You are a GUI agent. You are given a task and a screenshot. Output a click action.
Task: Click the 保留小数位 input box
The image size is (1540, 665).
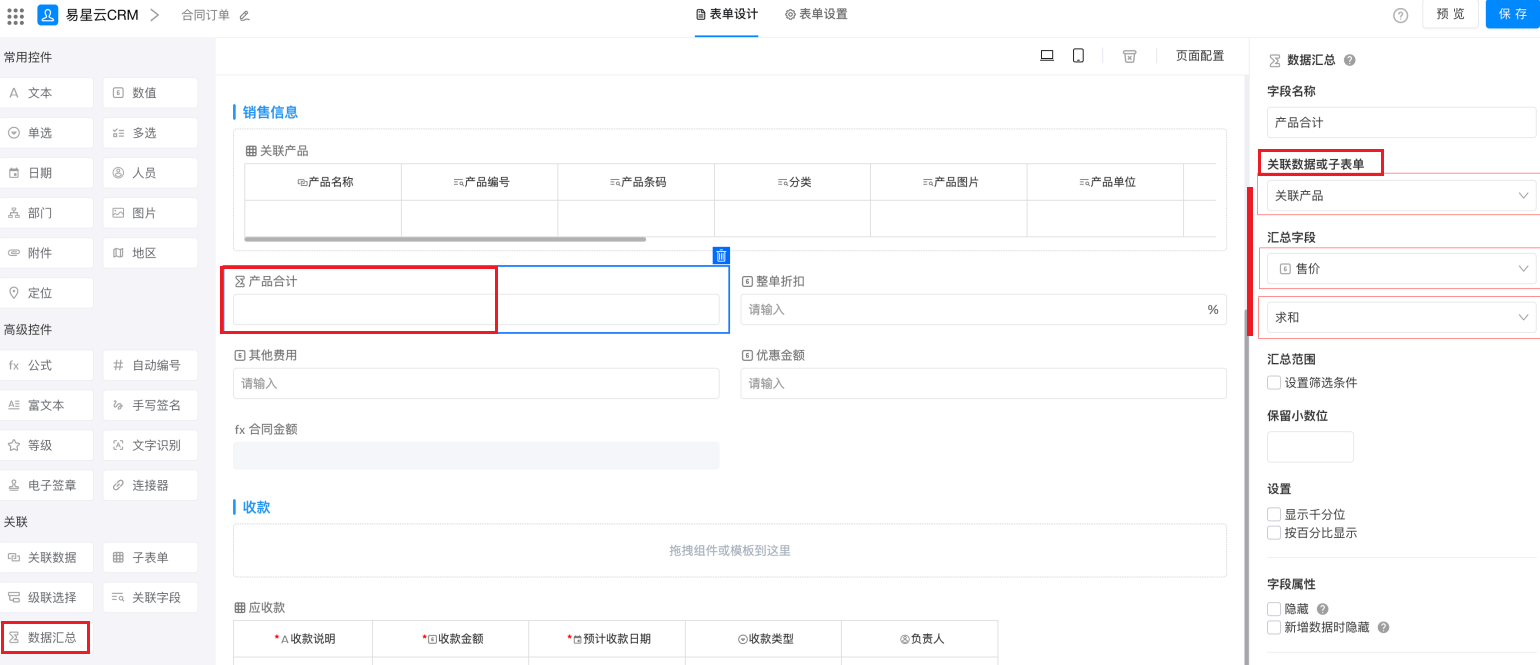(1310, 447)
